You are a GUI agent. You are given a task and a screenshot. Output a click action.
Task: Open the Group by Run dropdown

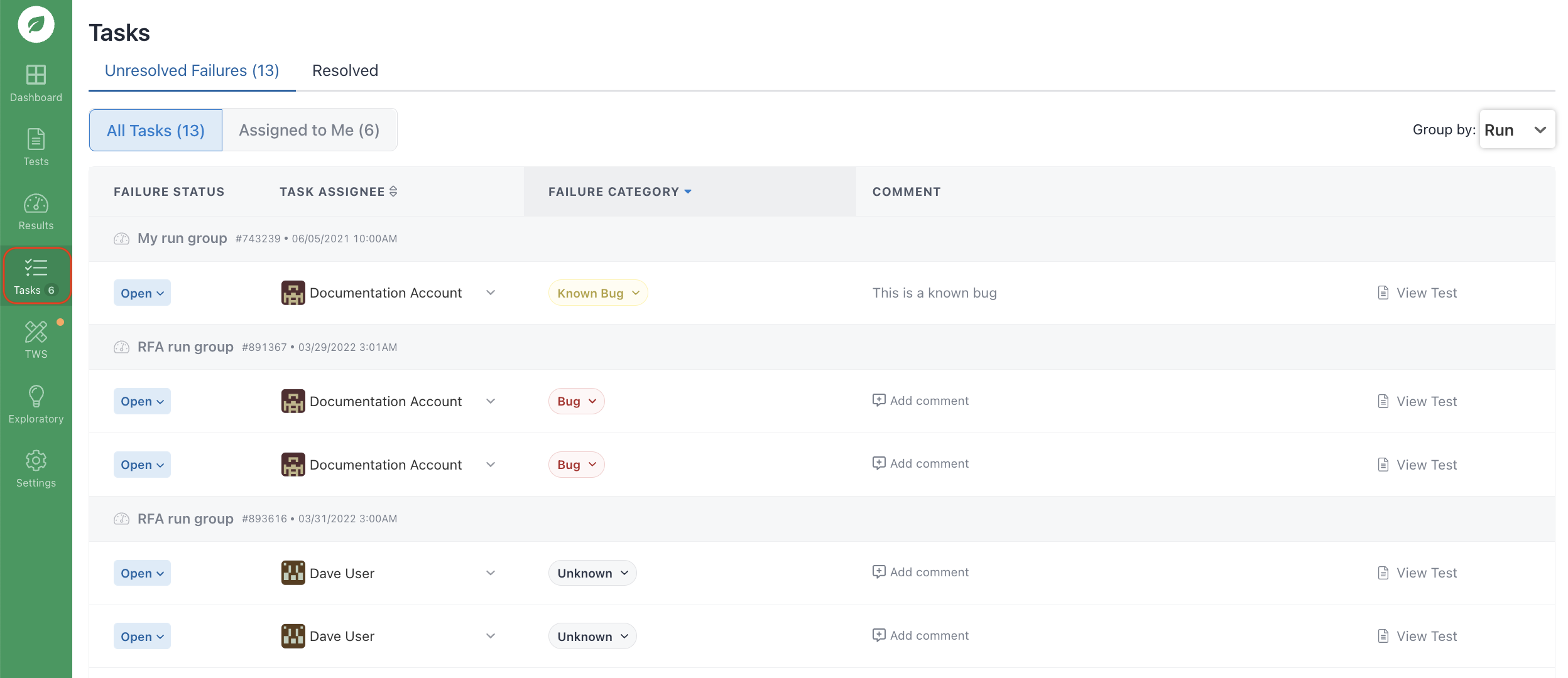tap(1516, 130)
